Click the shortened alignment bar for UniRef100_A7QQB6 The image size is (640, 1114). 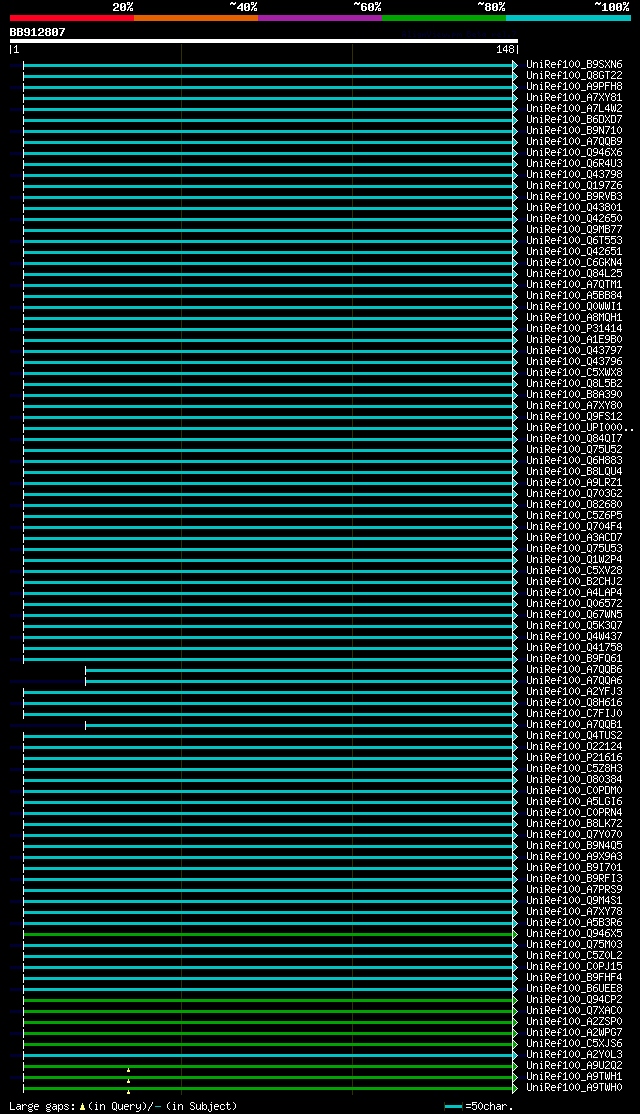pos(301,670)
